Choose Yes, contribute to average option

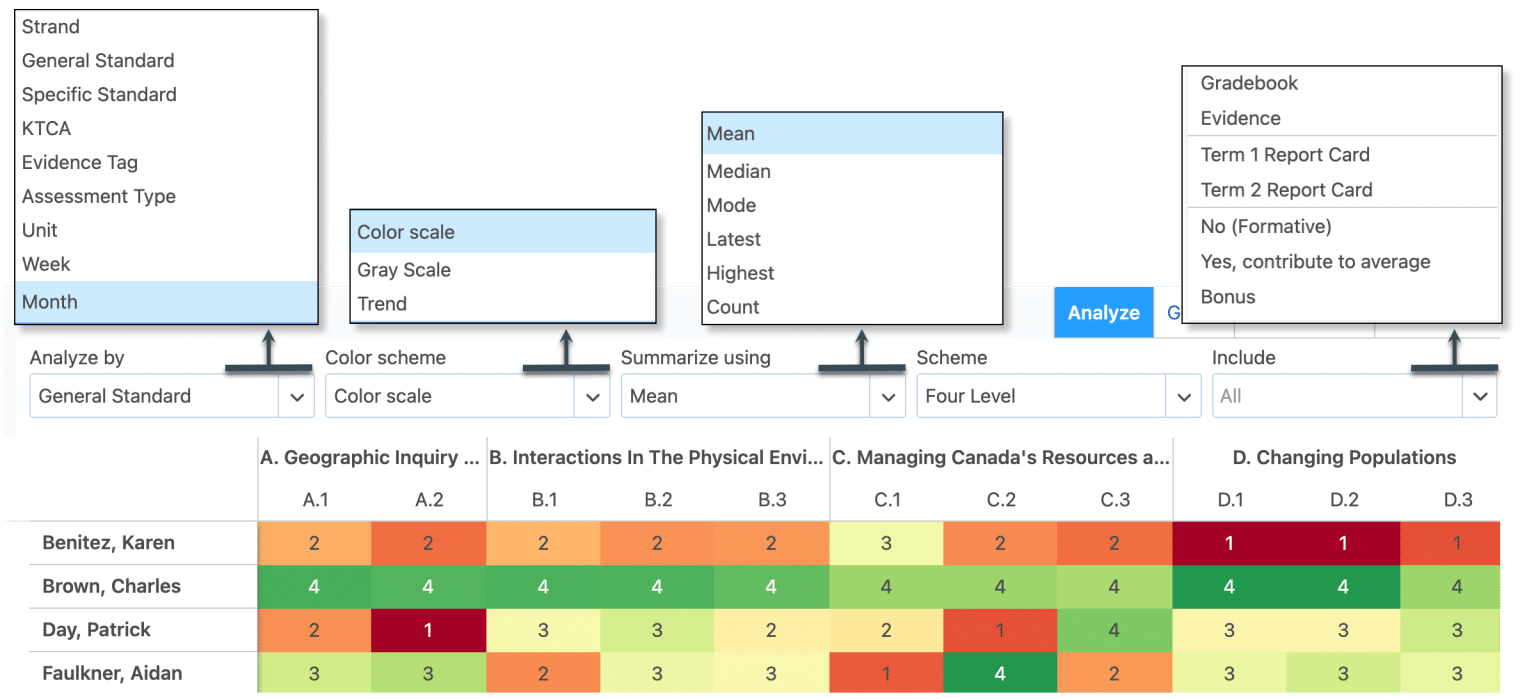click(1315, 262)
